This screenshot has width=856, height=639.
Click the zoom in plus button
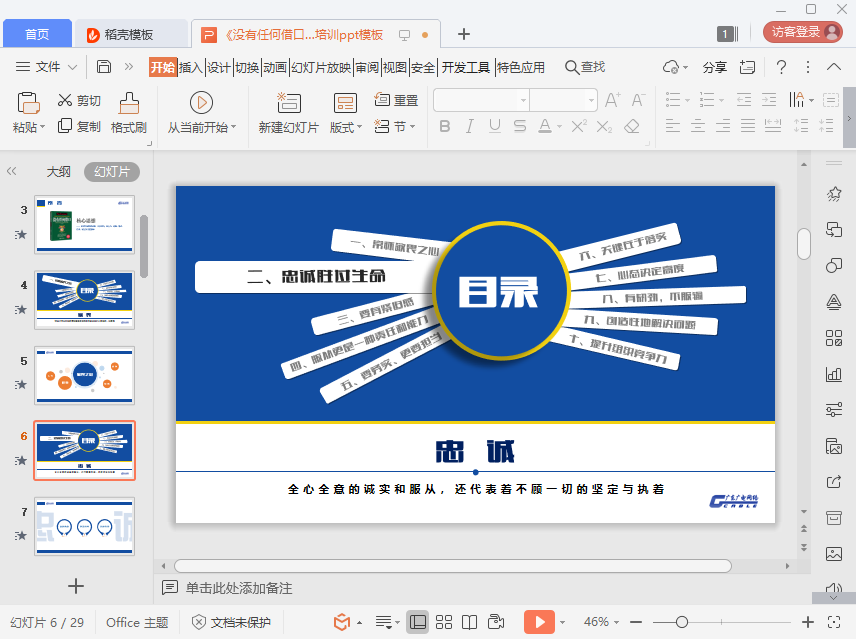pos(807,622)
